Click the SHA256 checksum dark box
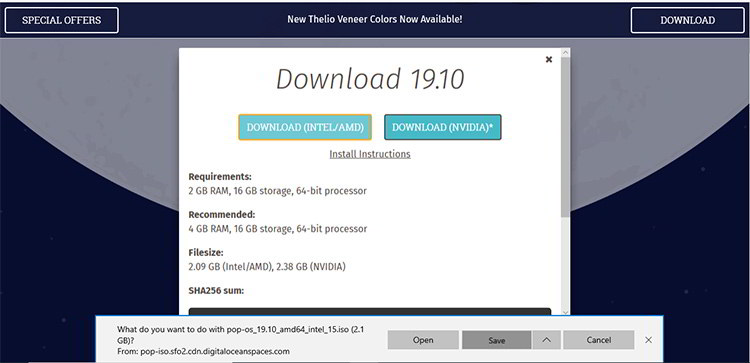750x363 pixels. pos(370,312)
